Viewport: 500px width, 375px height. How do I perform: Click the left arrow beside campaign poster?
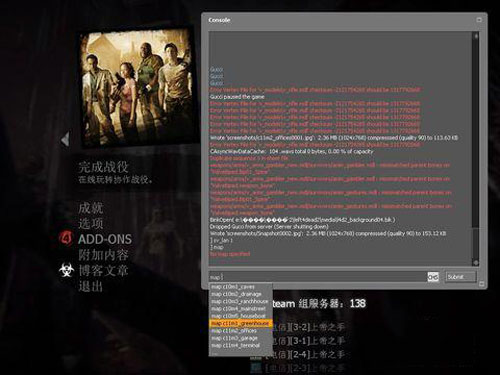click(65, 139)
